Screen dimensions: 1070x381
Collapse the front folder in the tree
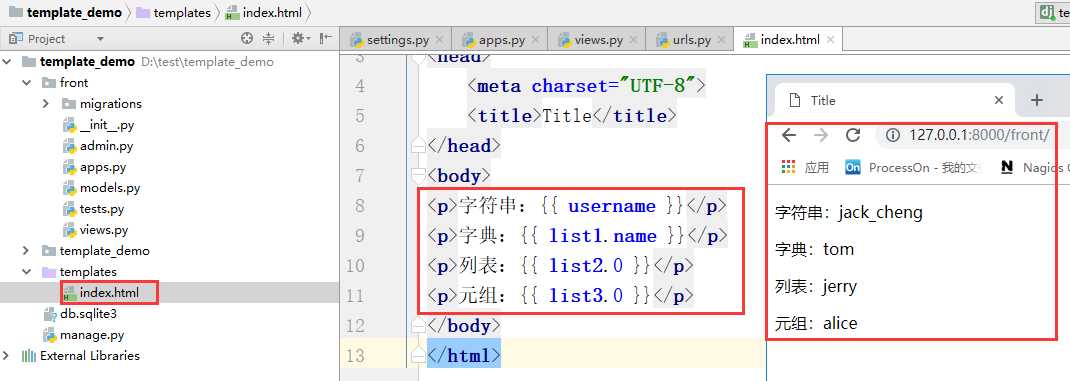[x=27, y=83]
